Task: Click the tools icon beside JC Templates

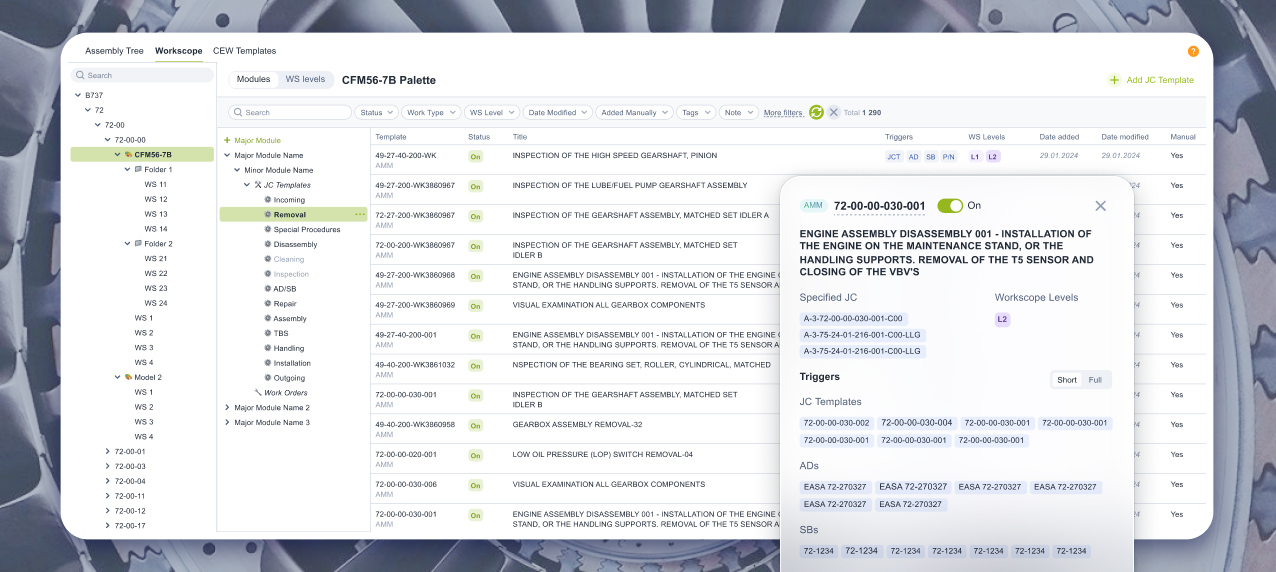Action: (258, 185)
